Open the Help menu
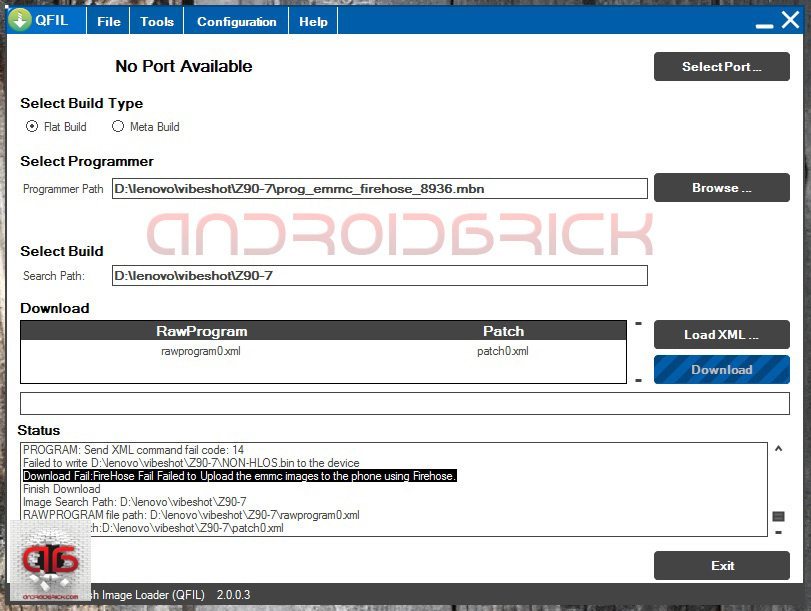Image resolution: width=811 pixels, height=611 pixels. click(313, 21)
